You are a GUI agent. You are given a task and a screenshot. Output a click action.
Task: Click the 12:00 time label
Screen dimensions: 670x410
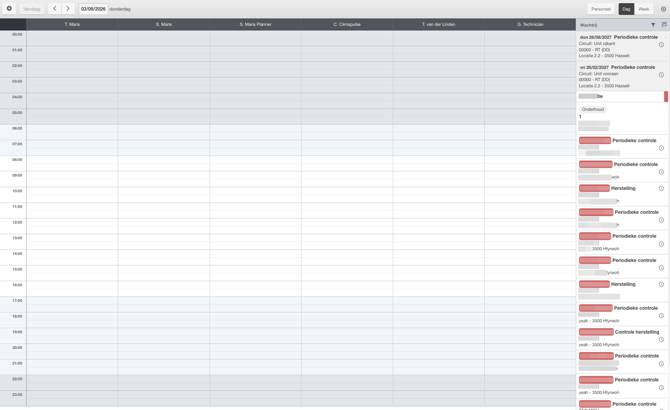[x=17, y=222]
